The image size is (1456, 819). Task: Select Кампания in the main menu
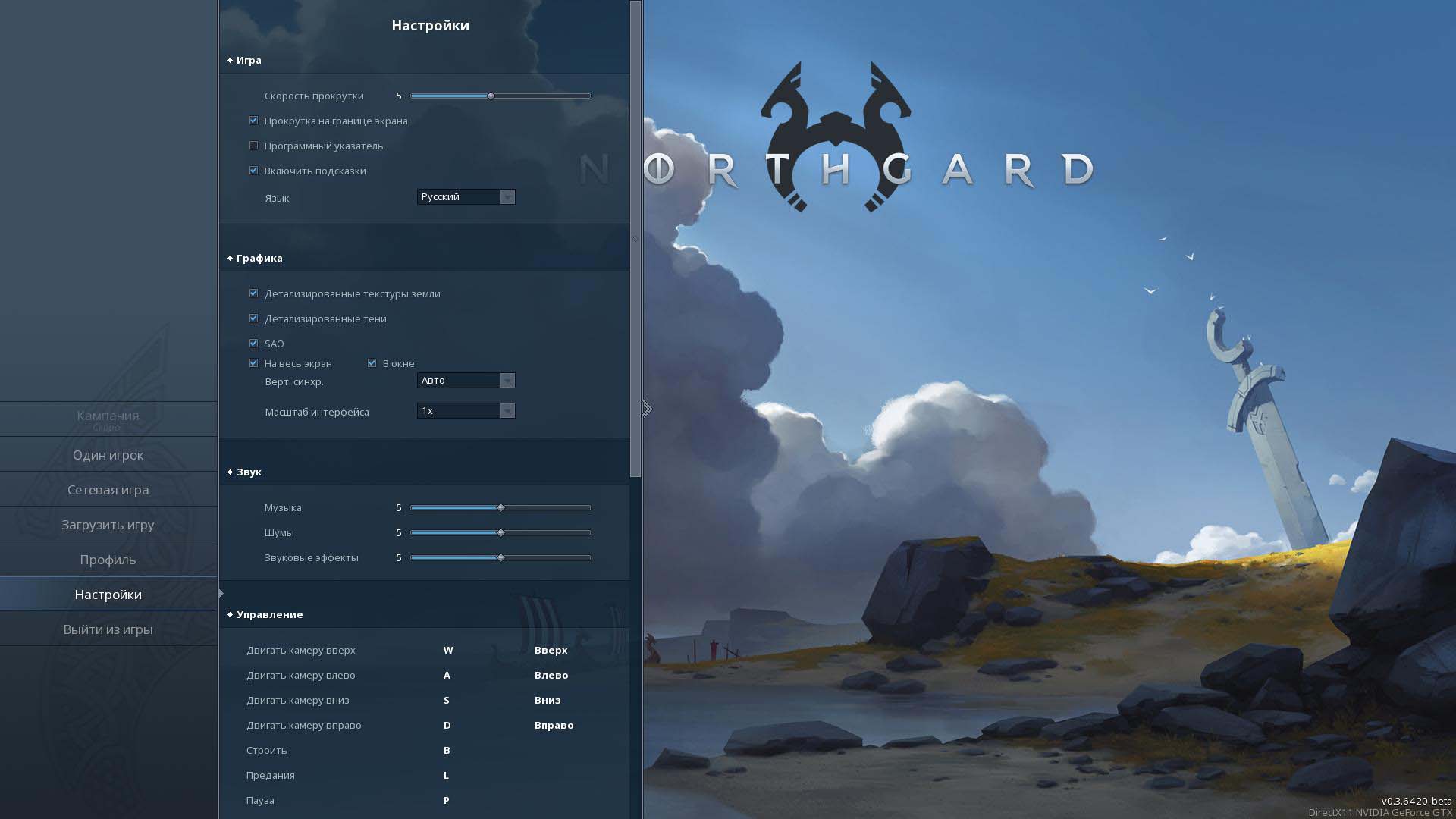click(x=108, y=419)
